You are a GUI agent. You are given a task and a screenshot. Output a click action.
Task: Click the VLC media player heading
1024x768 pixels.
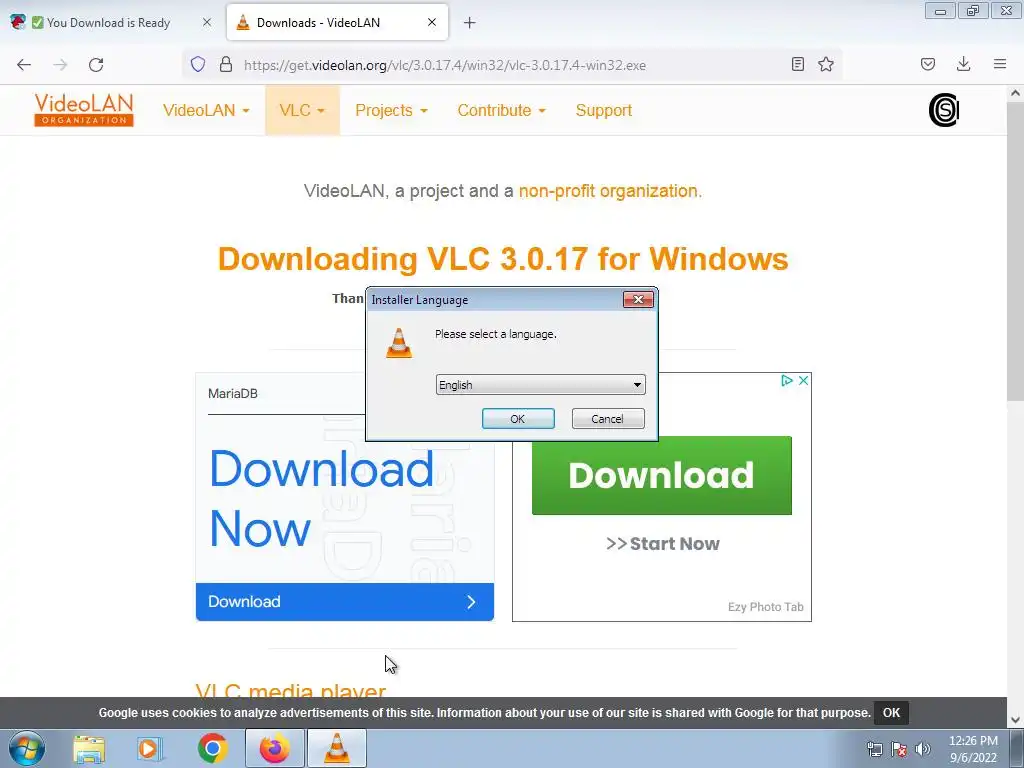tap(291, 690)
